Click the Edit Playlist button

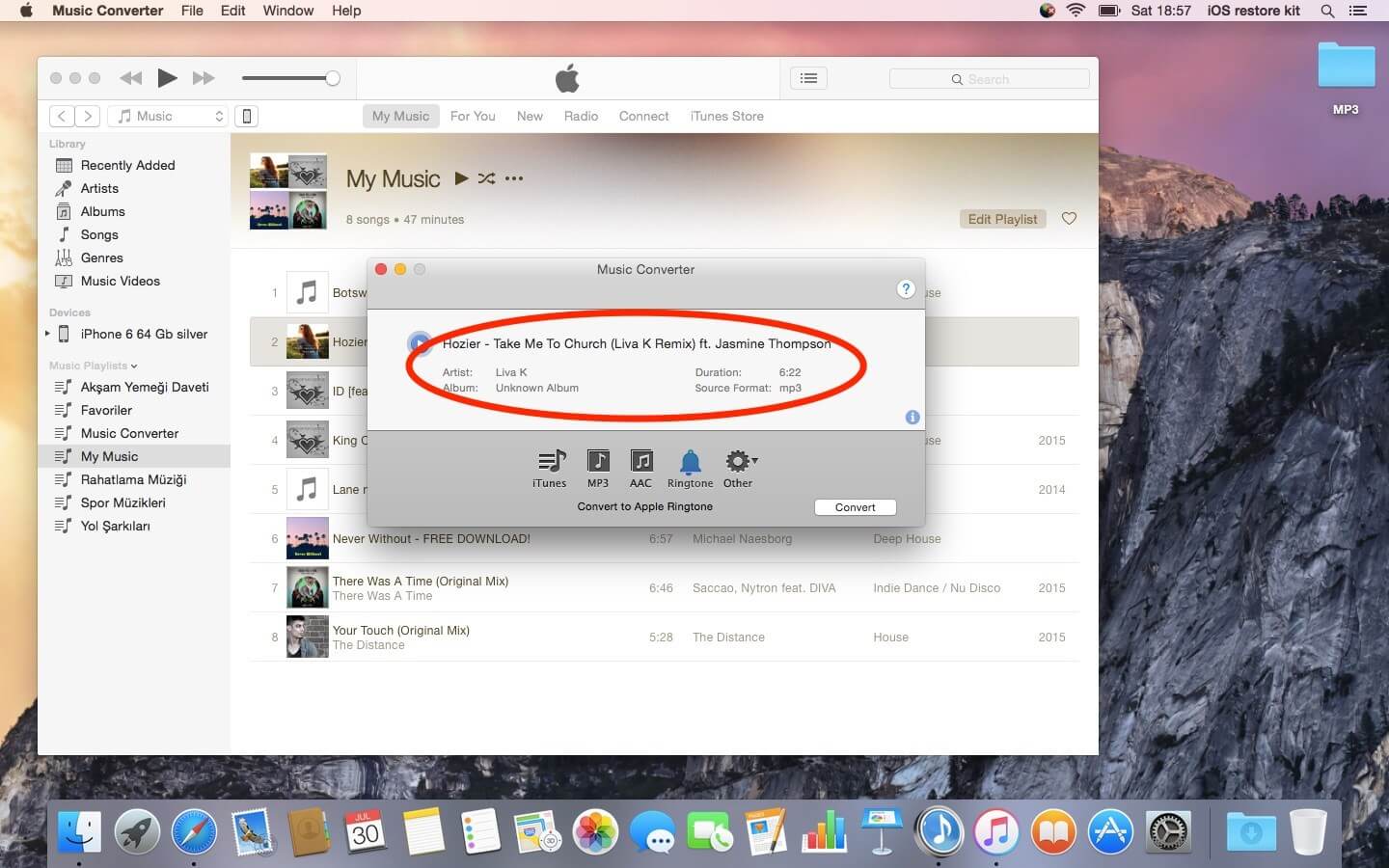tap(1002, 219)
